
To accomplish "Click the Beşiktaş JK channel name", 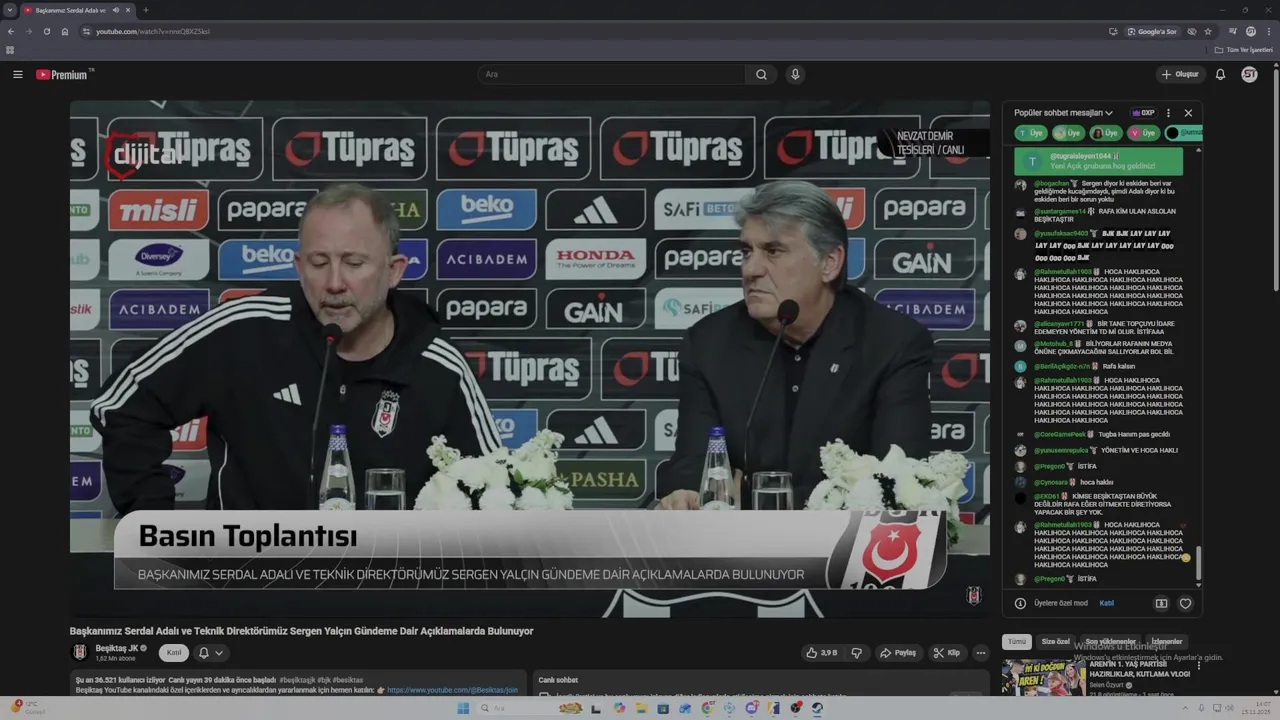I will (117, 648).
